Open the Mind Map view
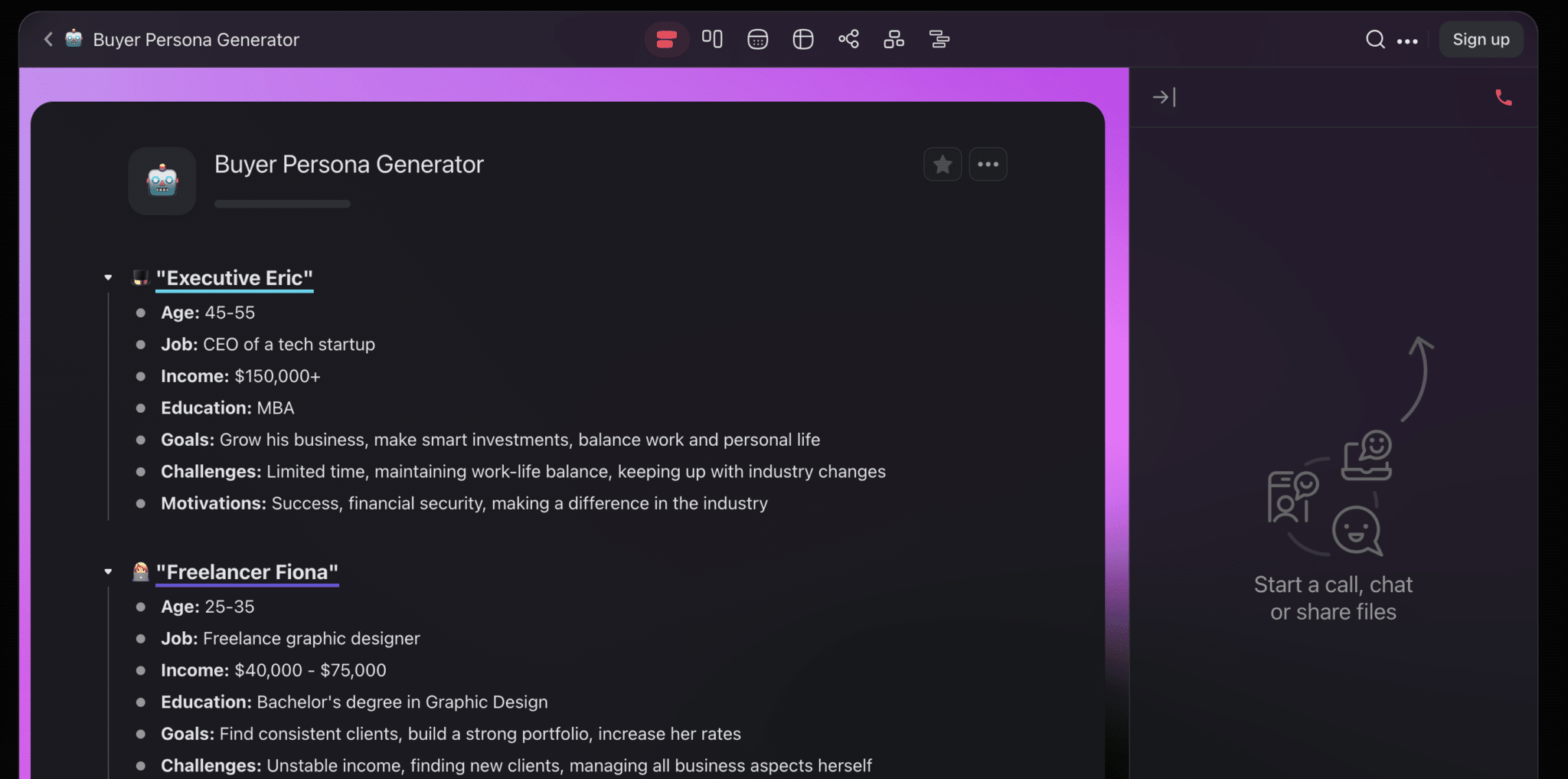Image resolution: width=1568 pixels, height=779 pixels. tap(848, 39)
